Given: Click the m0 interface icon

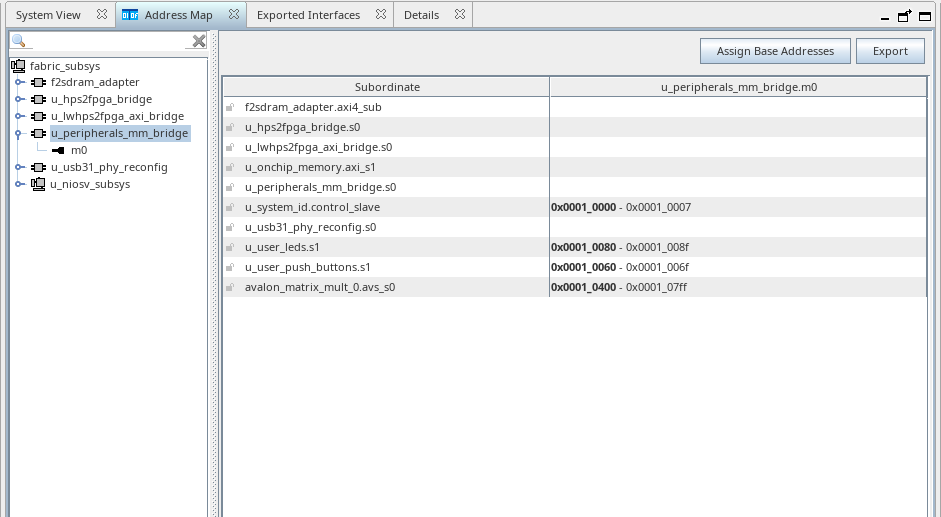Looking at the screenshot, I should pyautogui.click(x=58, y=150).
